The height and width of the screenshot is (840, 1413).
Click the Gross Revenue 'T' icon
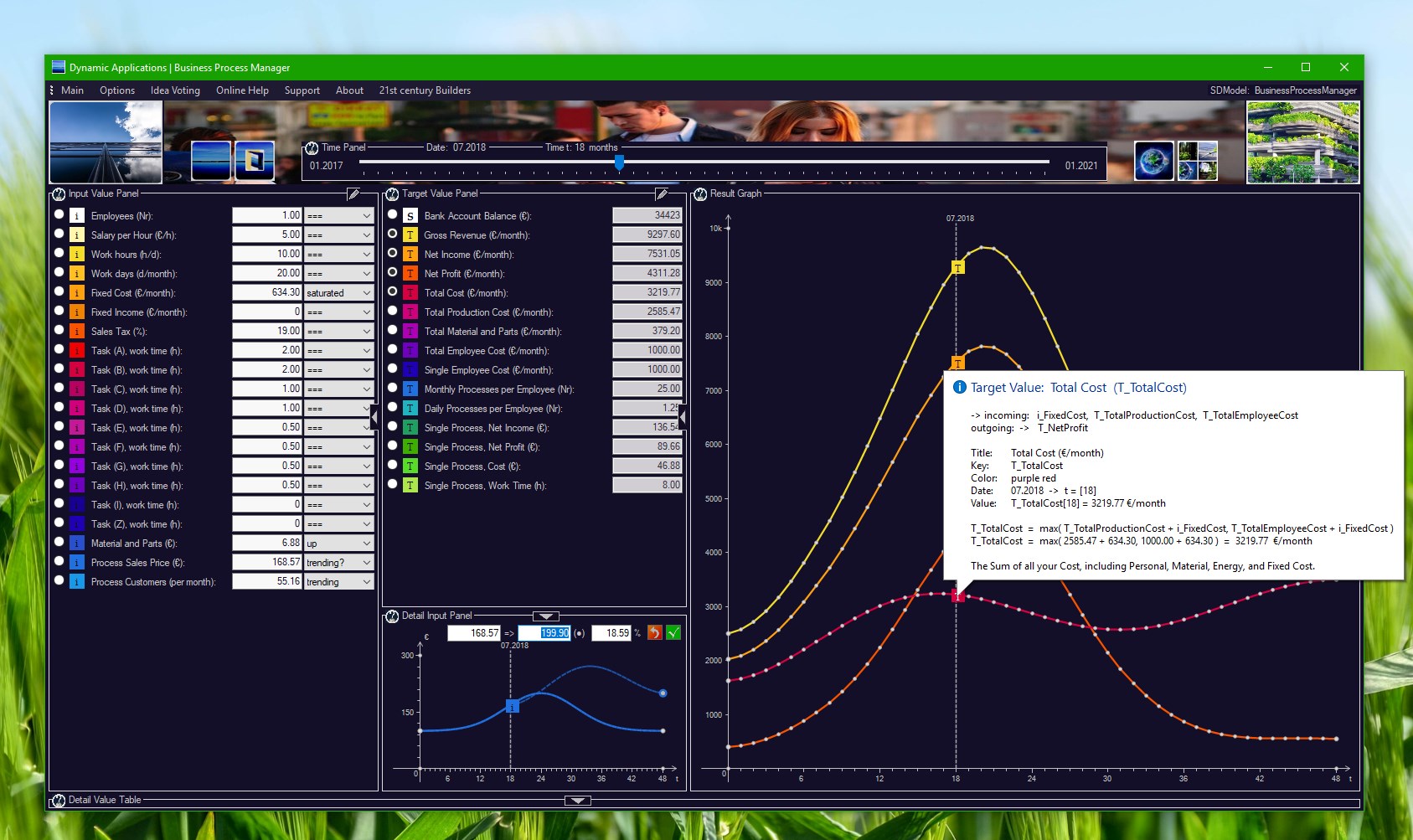[410, 235]
